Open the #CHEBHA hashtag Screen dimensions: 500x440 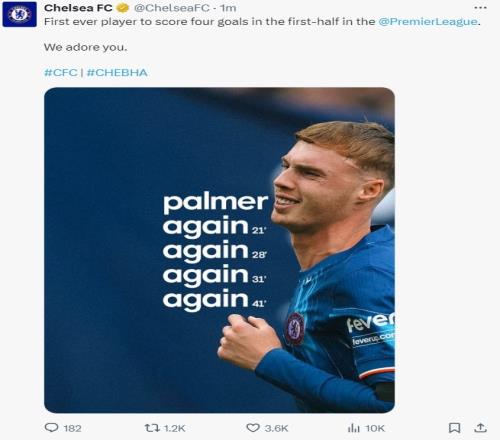[x=117, y=72]
